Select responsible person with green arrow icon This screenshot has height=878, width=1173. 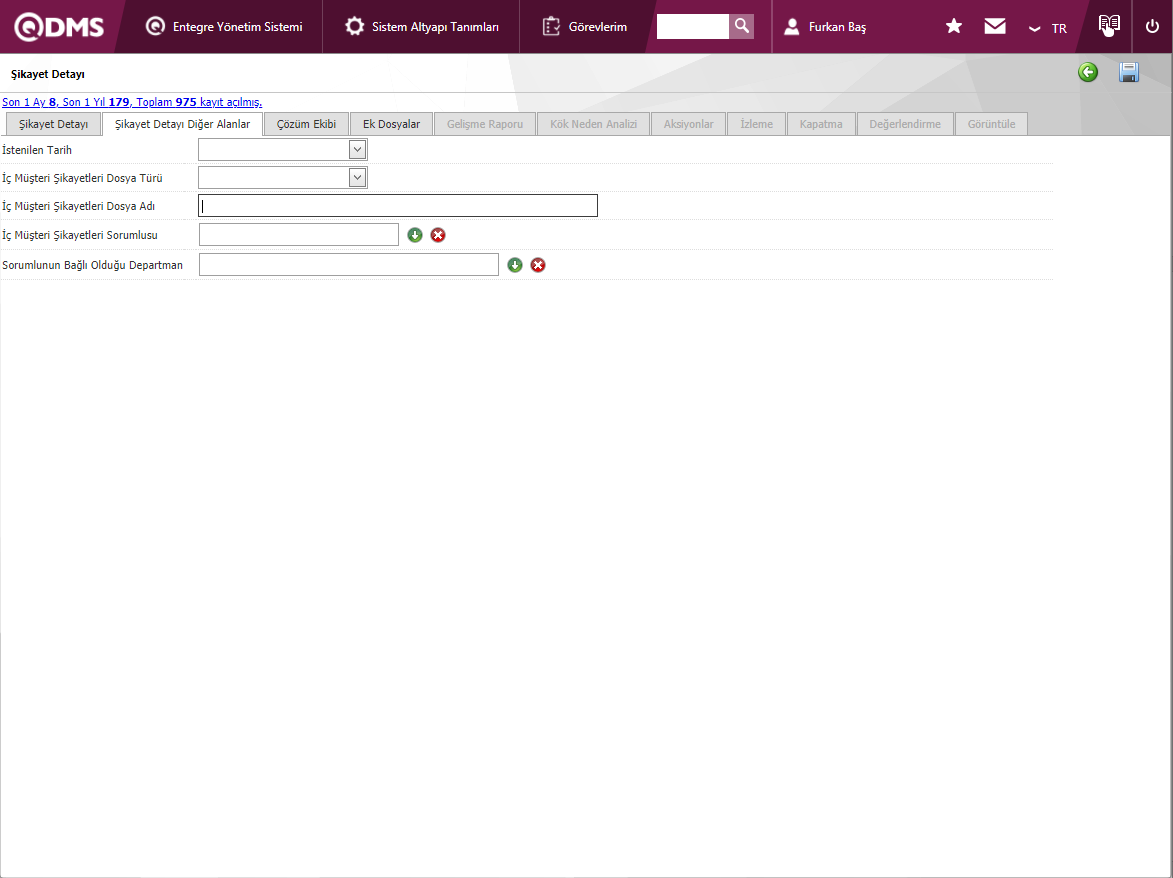click(415, 235)
